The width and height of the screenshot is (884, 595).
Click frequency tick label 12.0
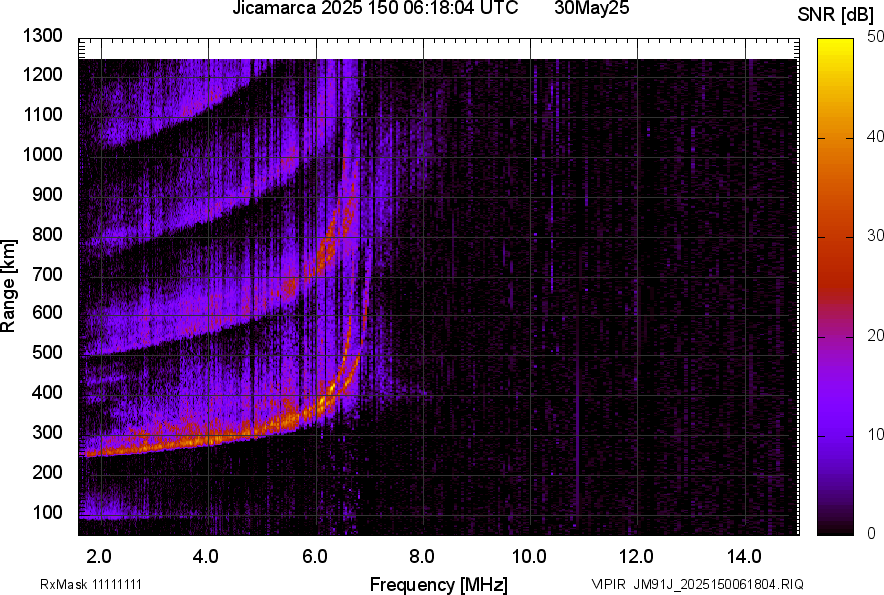(x=637, y=557)
